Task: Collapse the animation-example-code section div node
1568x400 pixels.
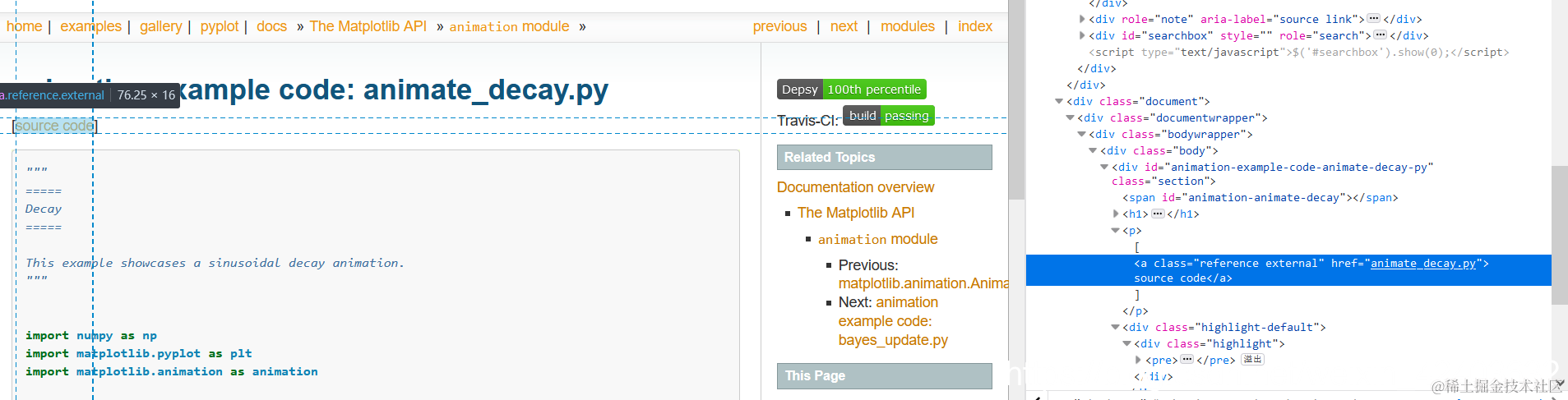Action: point(1105,167)
